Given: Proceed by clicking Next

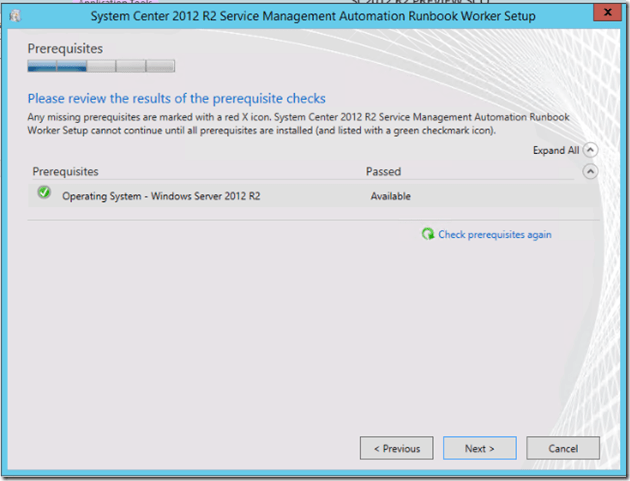Looking at the screenshot, I should click(x=480, y=448).
